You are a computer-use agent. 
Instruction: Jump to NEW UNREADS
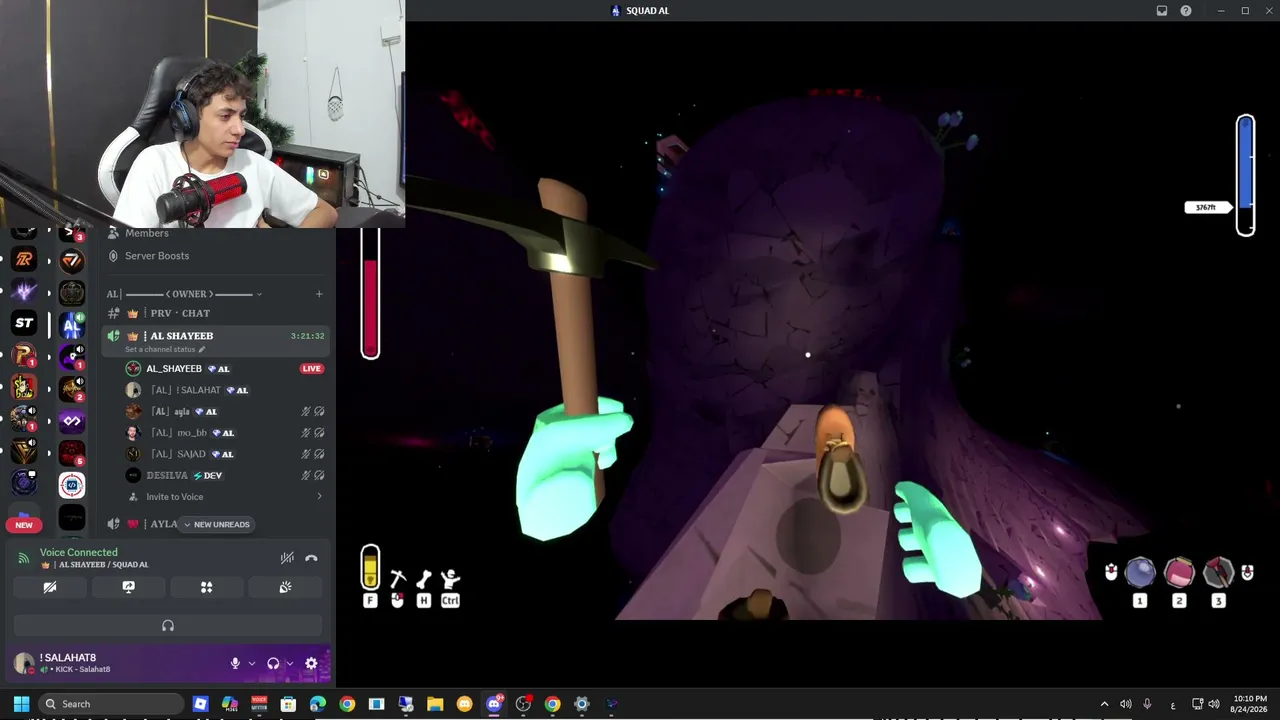point(216,524)
